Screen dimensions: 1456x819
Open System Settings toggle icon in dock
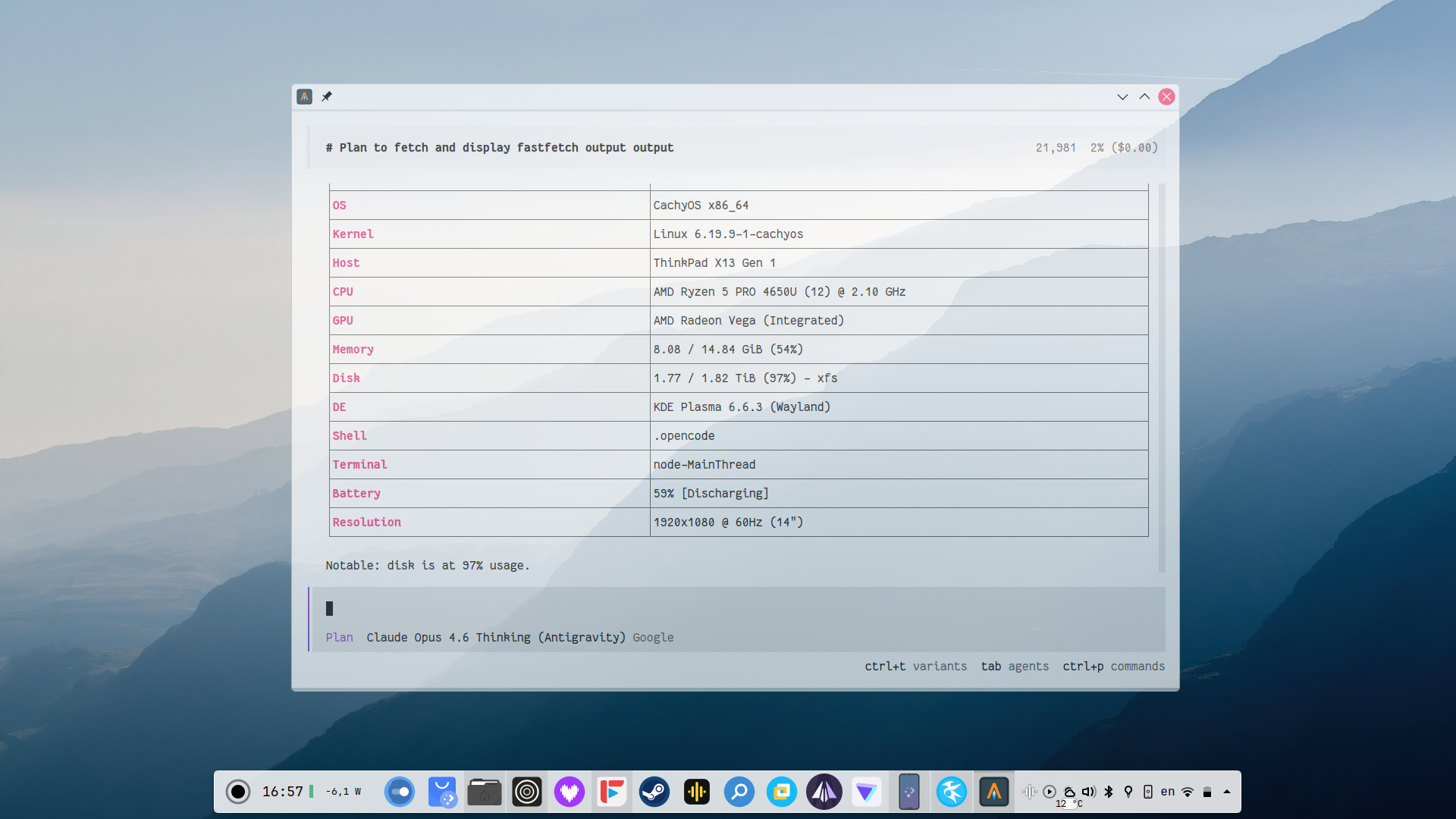tap(400, 792)
